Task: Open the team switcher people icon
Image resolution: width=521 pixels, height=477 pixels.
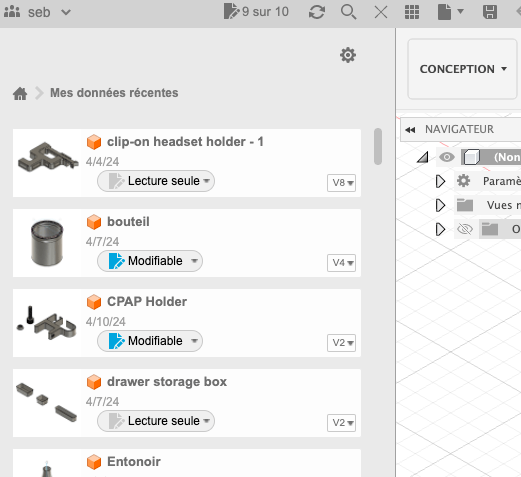Action: 12,12
